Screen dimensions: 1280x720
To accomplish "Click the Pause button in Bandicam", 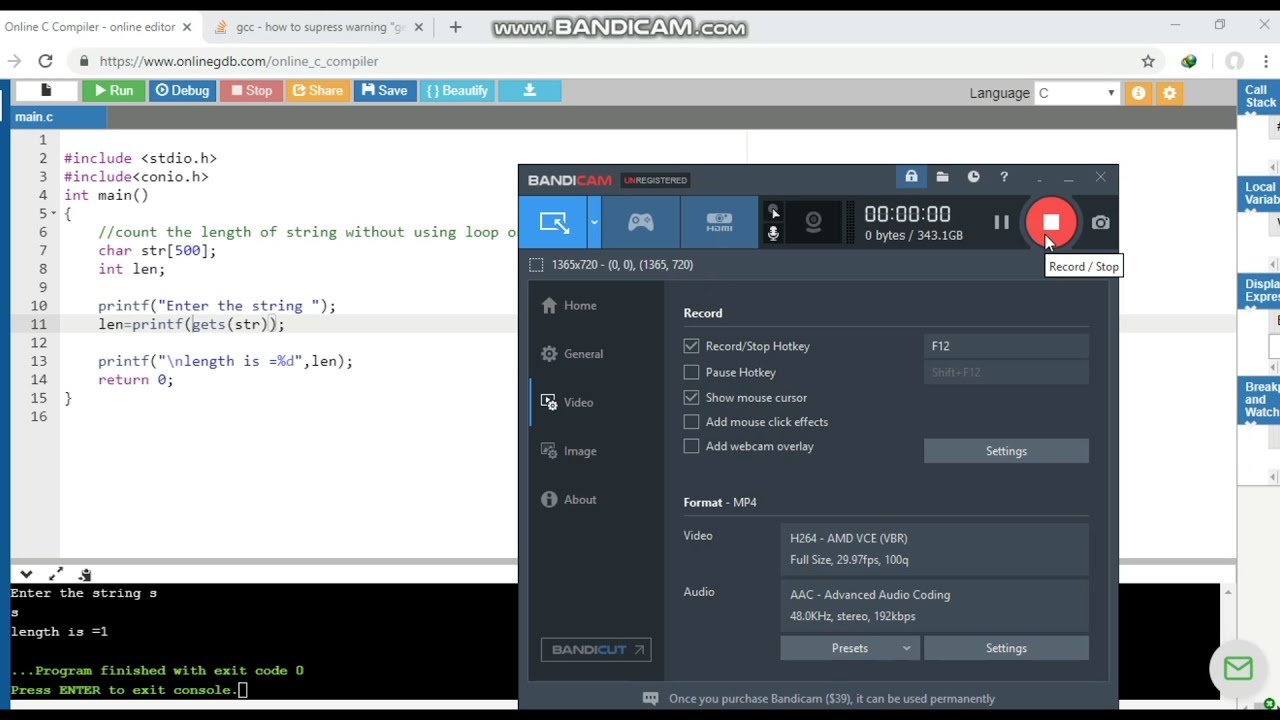I will click(x=1001, y=223).
